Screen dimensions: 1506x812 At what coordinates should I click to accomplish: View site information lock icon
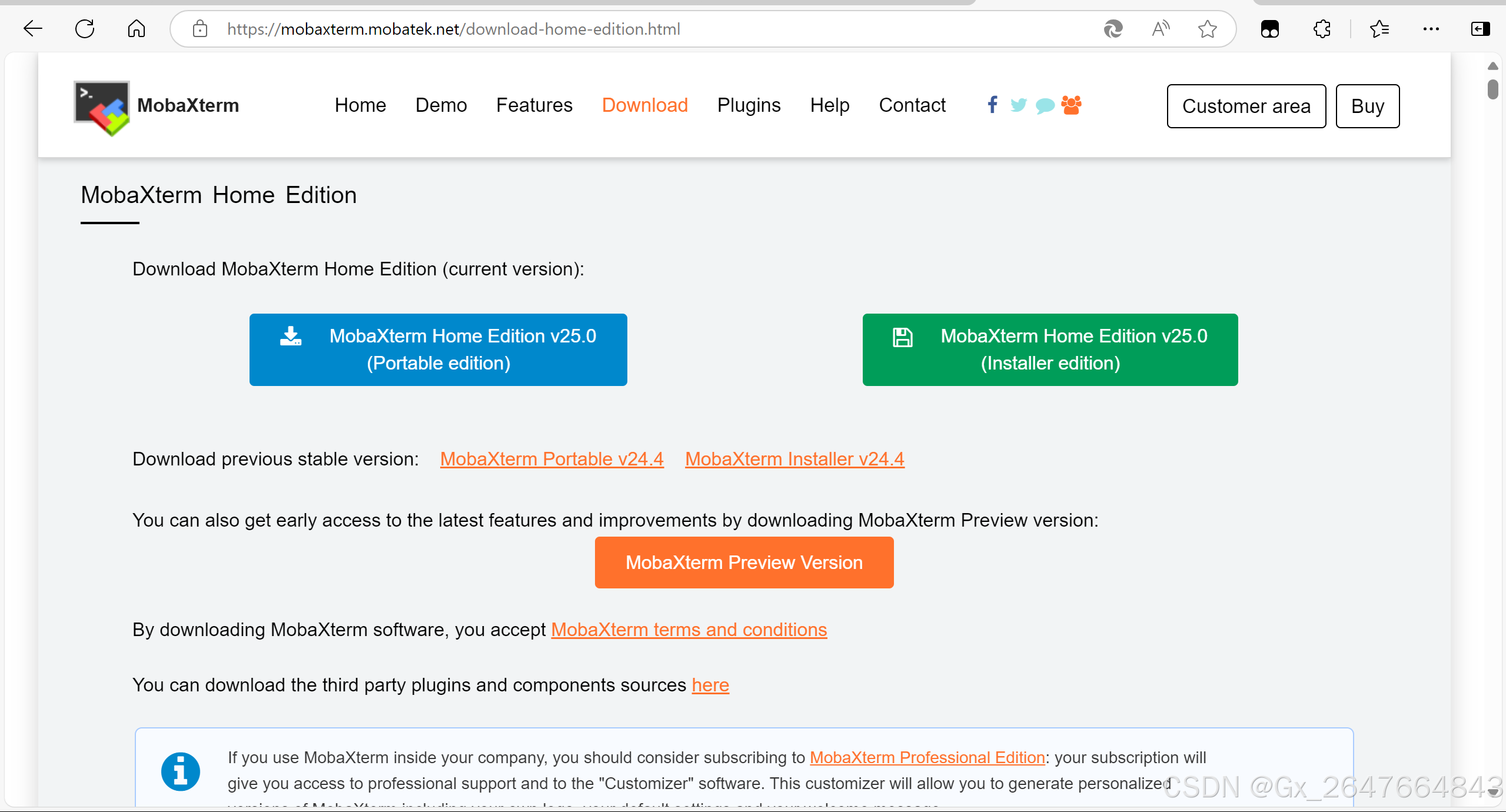[x=200, y=29]
